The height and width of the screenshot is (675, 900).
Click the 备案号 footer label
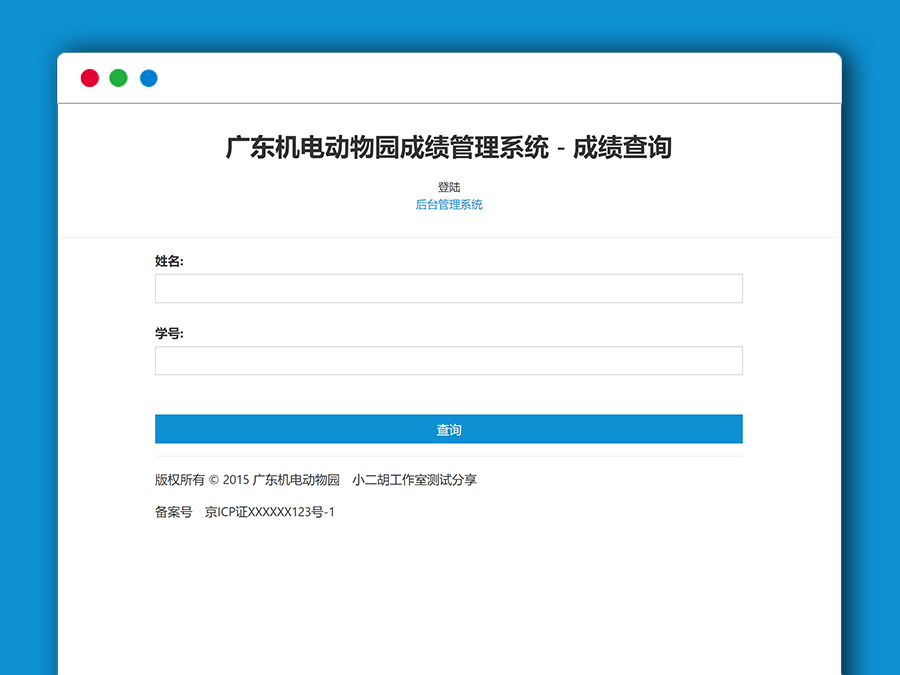pyautogui.click(x=174, y=512)
